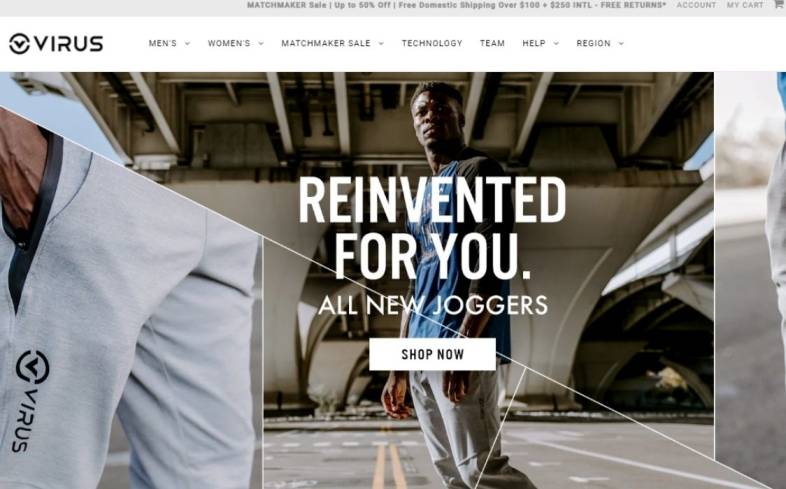Open the My Cart link
The image size is (786, 489).
point(745,5)
